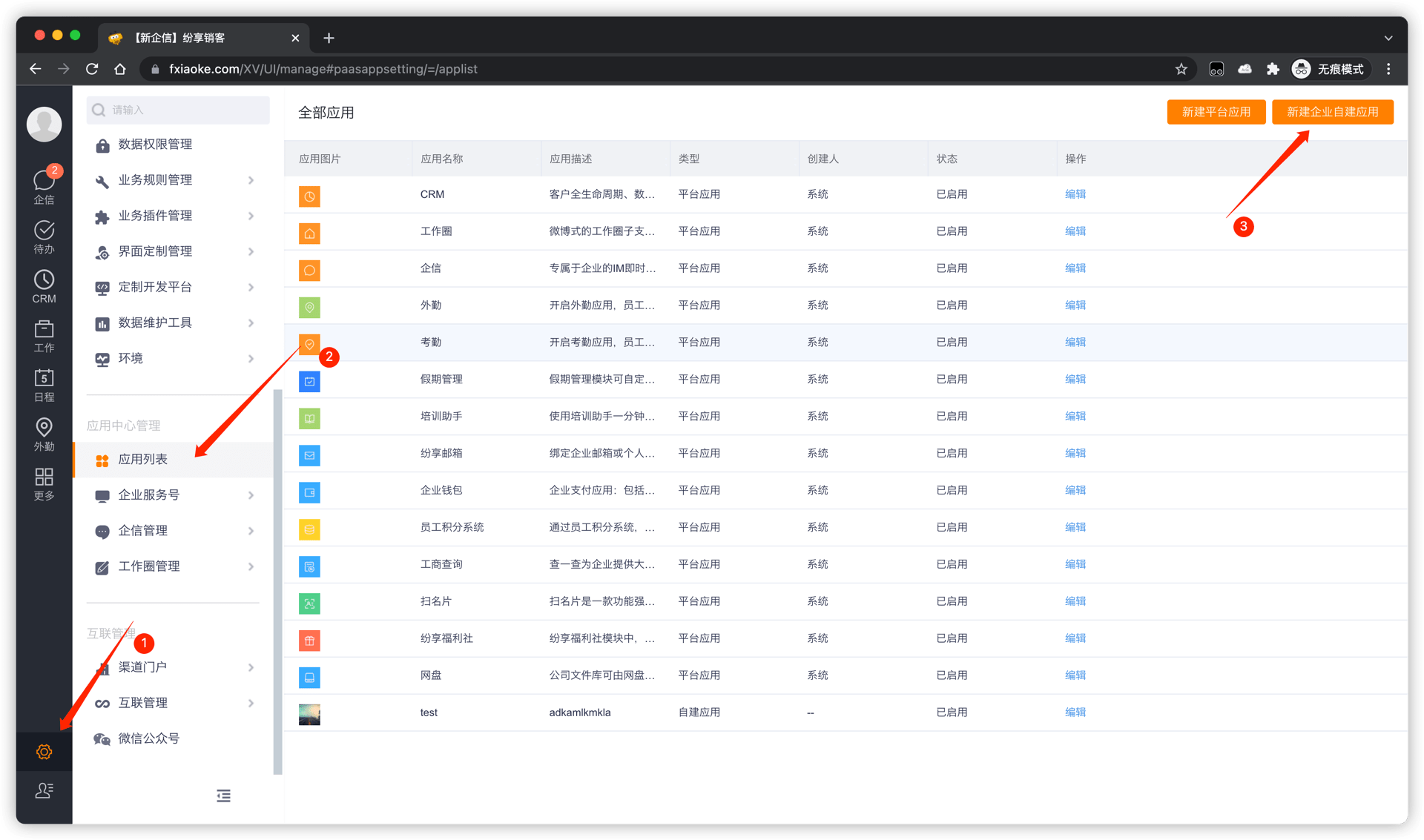1424x840 pixels.
Task: Click 编辑 link for the test app
Action: tap(1075, 712)
